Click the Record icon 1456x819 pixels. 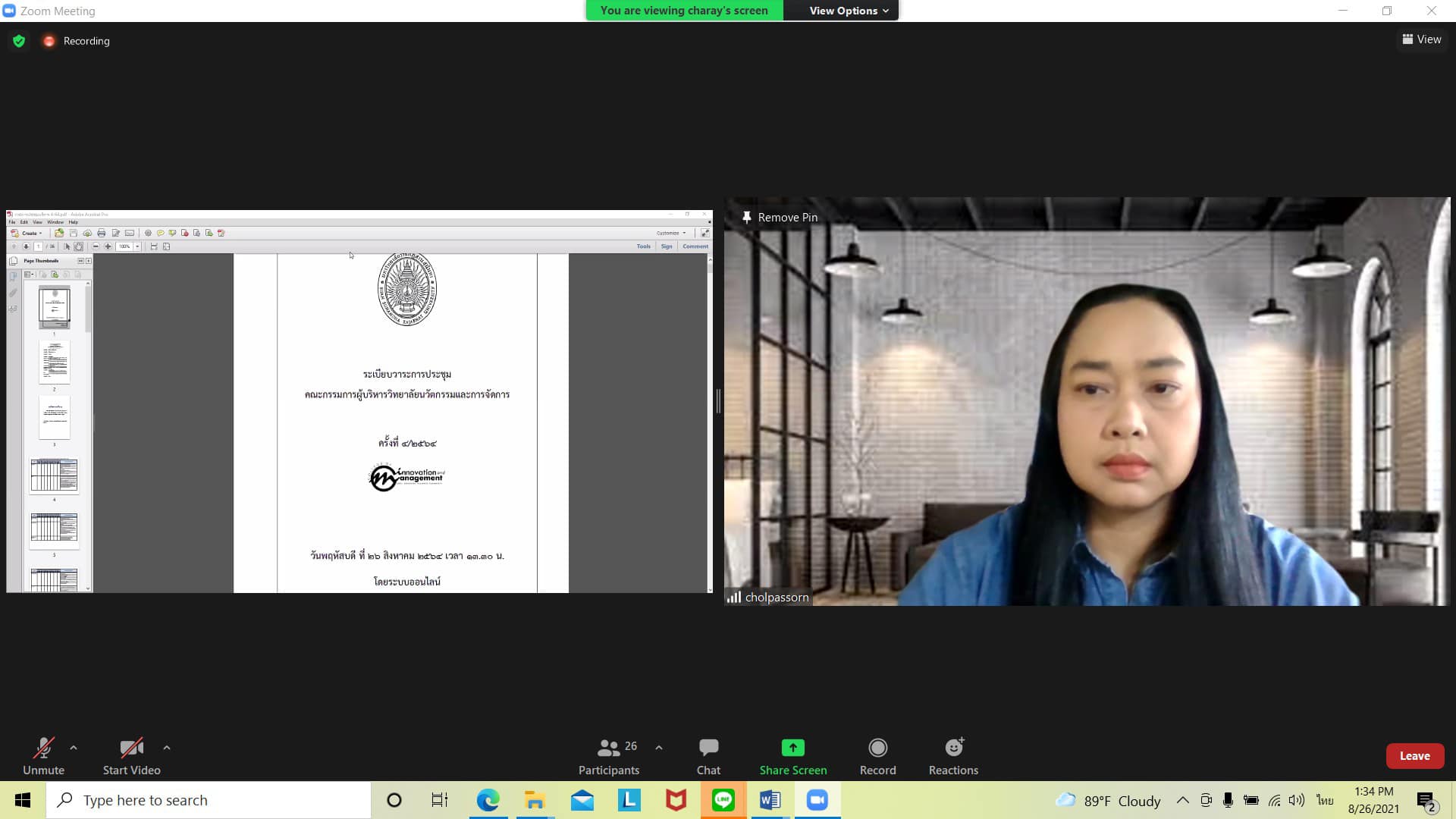pyautogui.click(x=877, y=756)
